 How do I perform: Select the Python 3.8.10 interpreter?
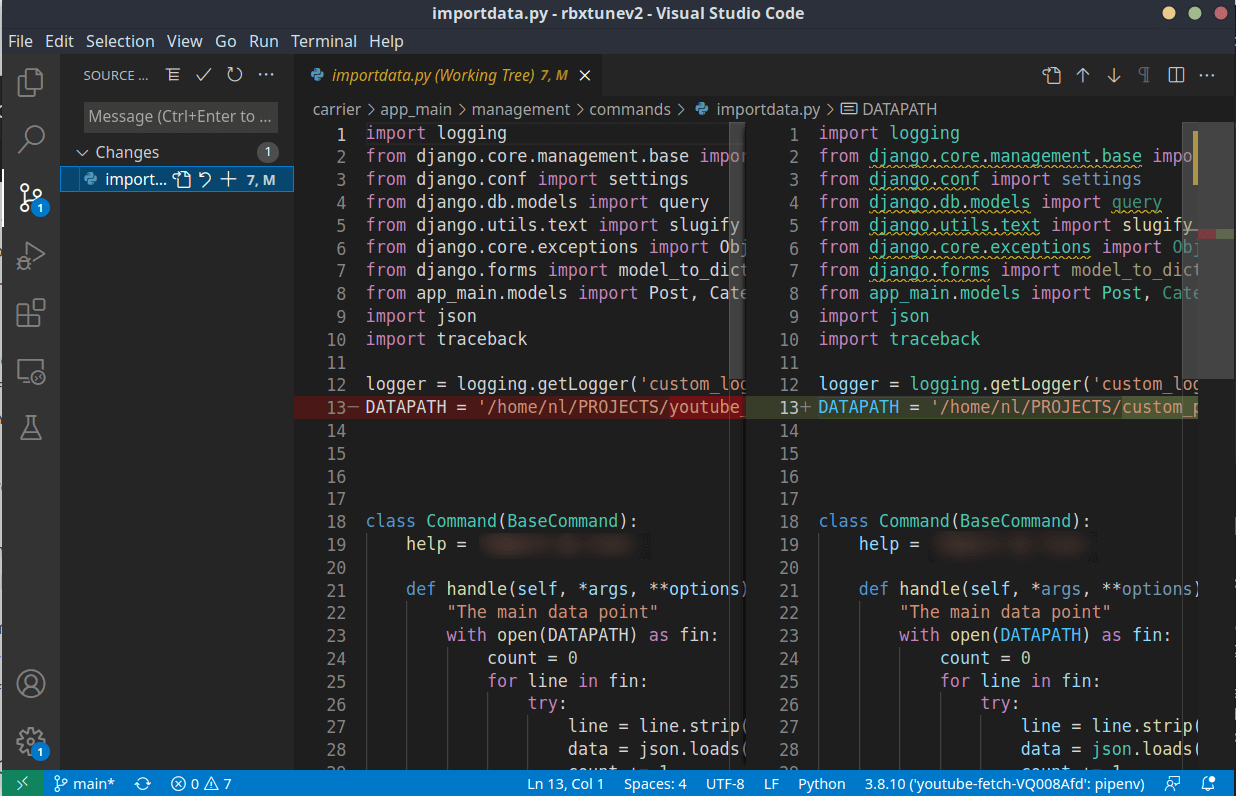(1003, 783)
